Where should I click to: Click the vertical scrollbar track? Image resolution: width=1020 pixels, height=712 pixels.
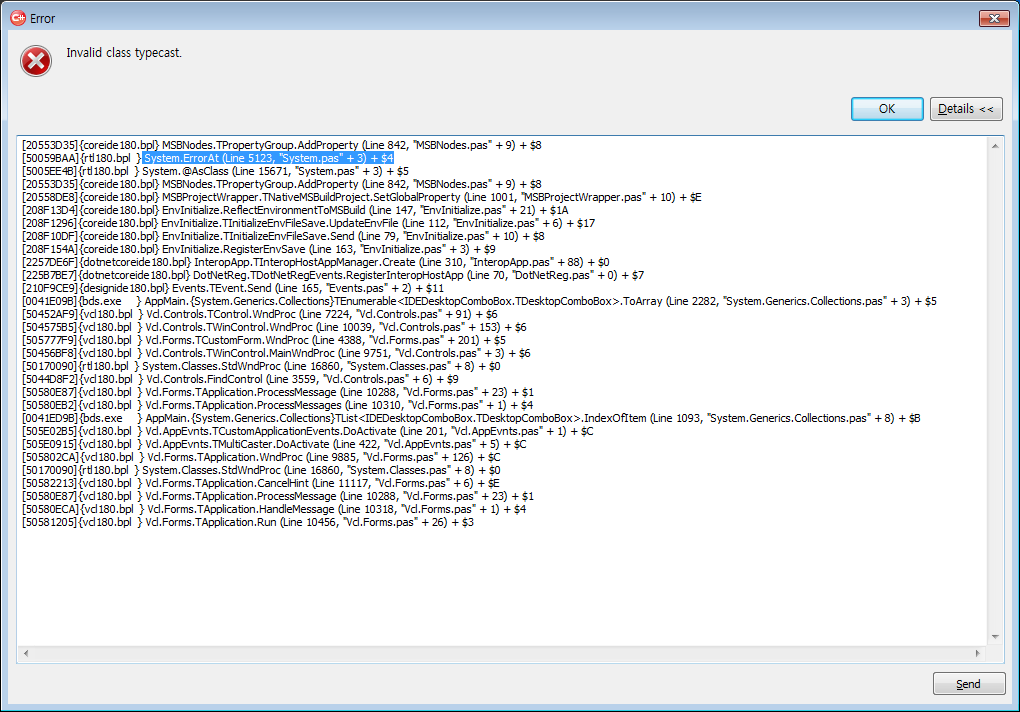click(995, 400)
